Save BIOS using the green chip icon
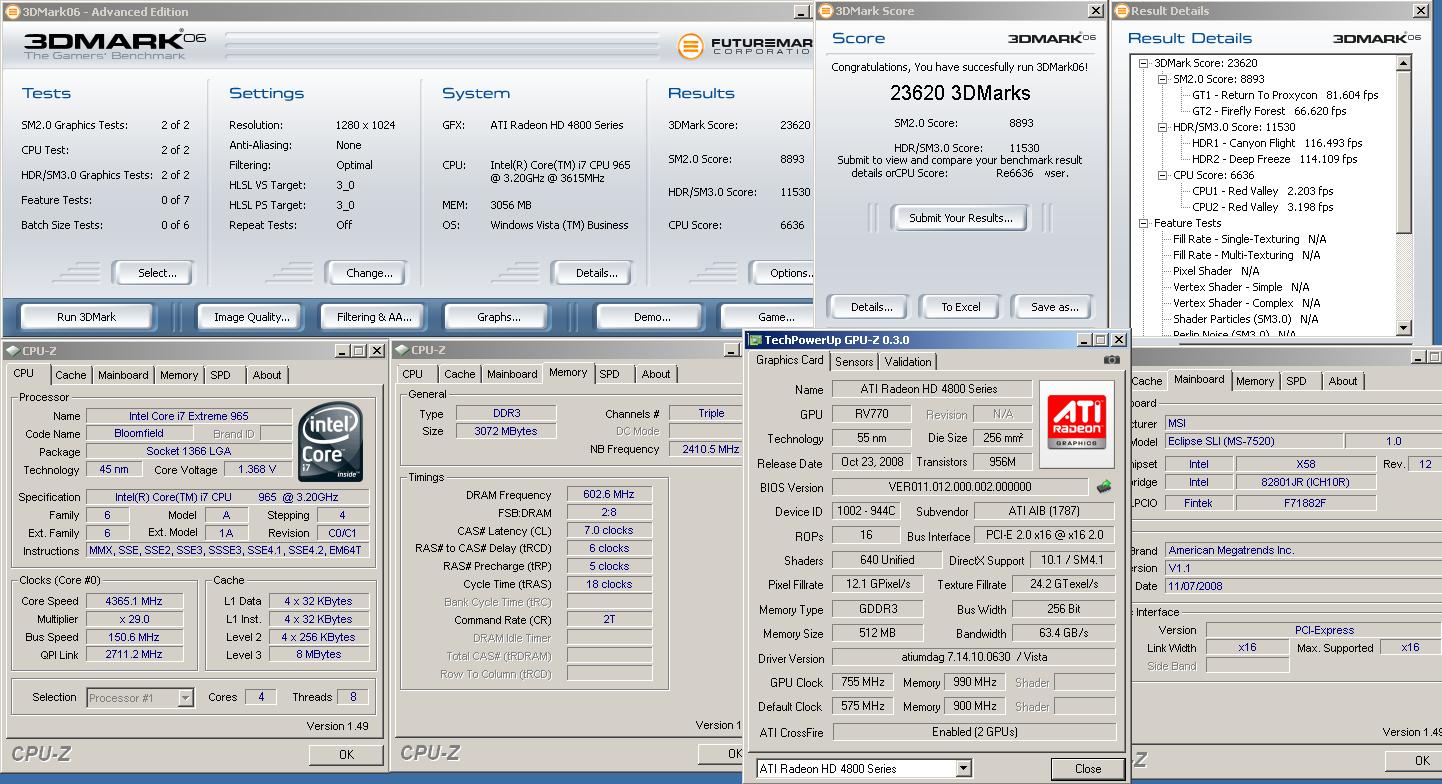1442x784 pixels. (1104, 487)
